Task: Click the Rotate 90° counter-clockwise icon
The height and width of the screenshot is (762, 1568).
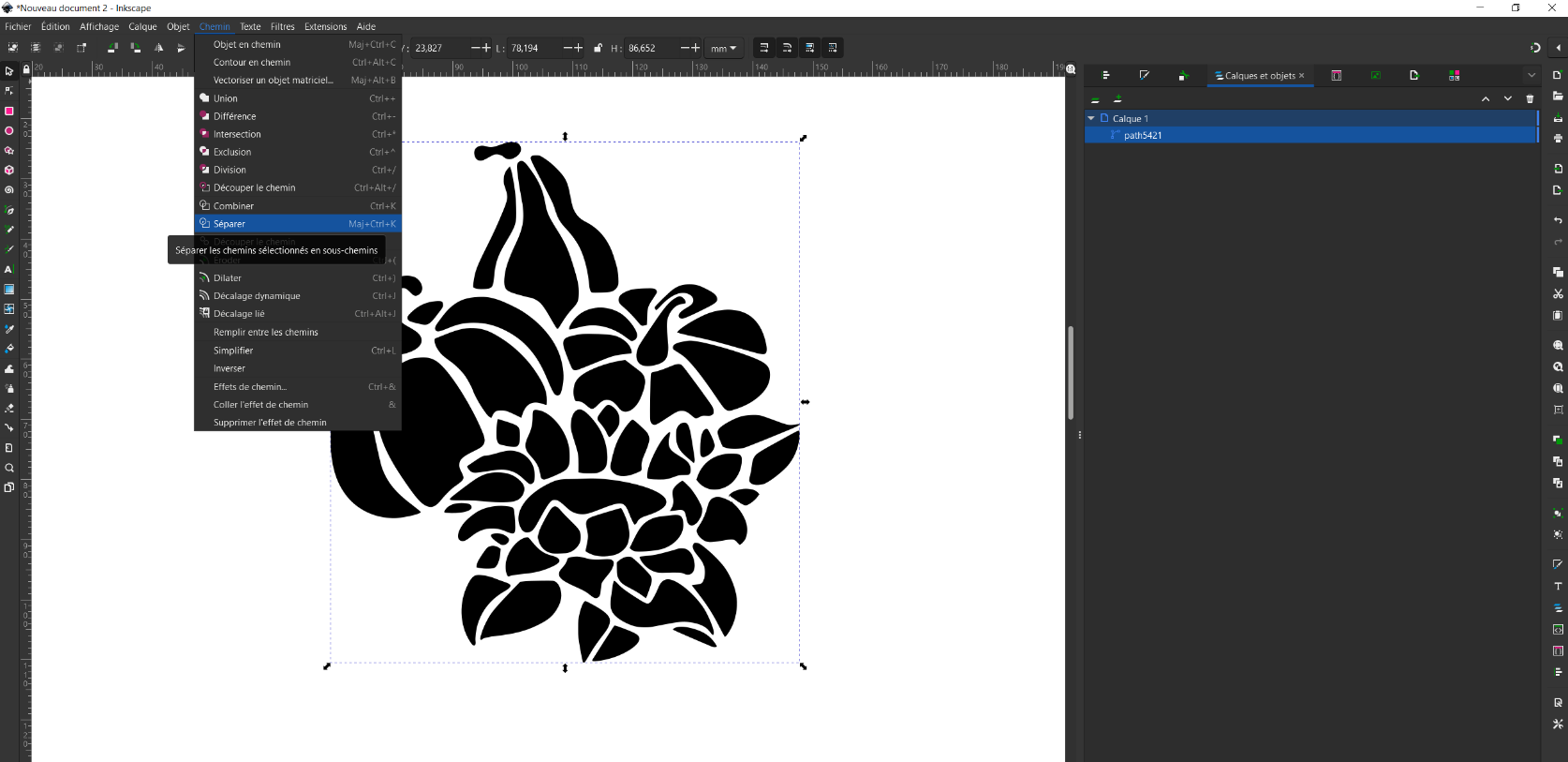Action: (x=111, y=48)
